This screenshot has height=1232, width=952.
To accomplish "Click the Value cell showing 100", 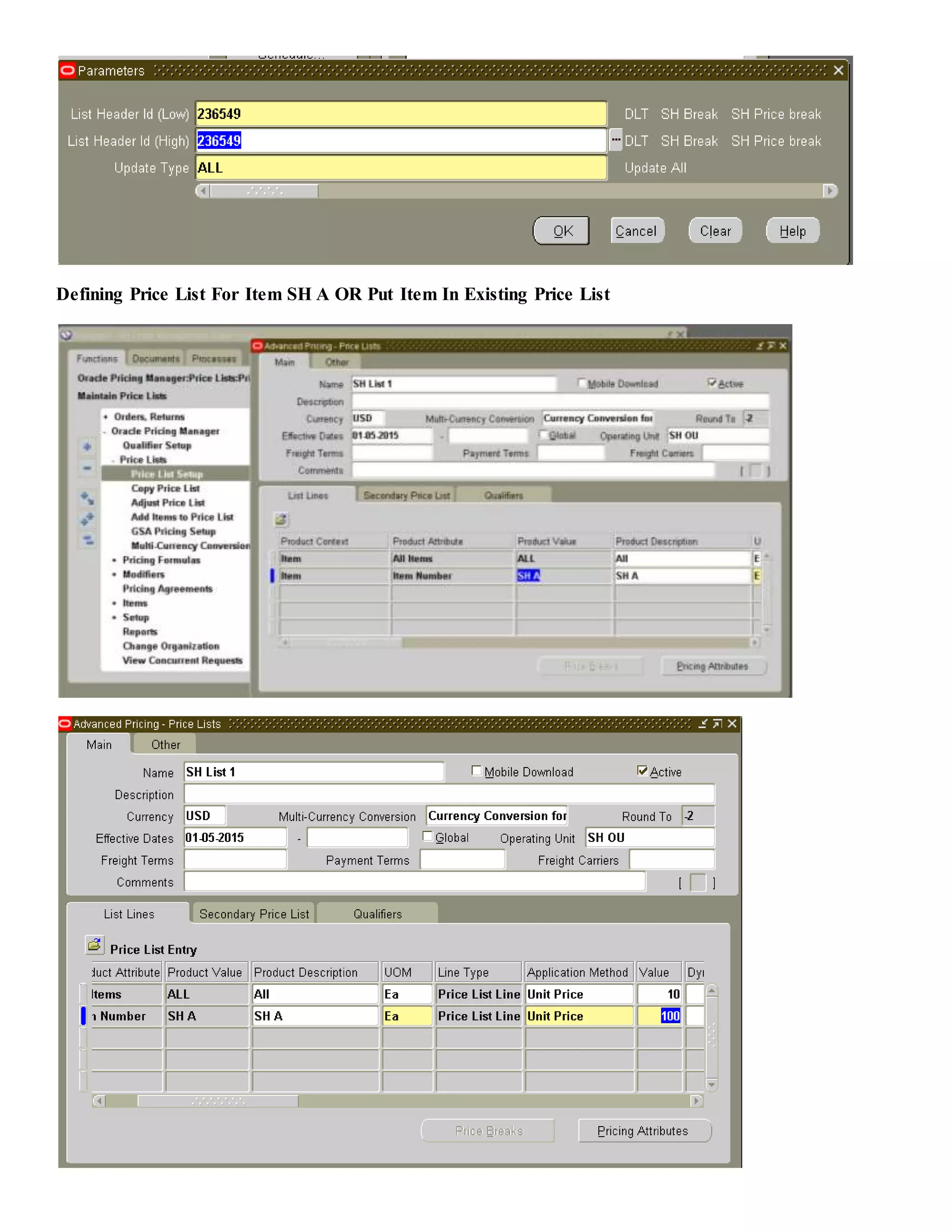I will pyautogui.click(x=659, y=1016).
